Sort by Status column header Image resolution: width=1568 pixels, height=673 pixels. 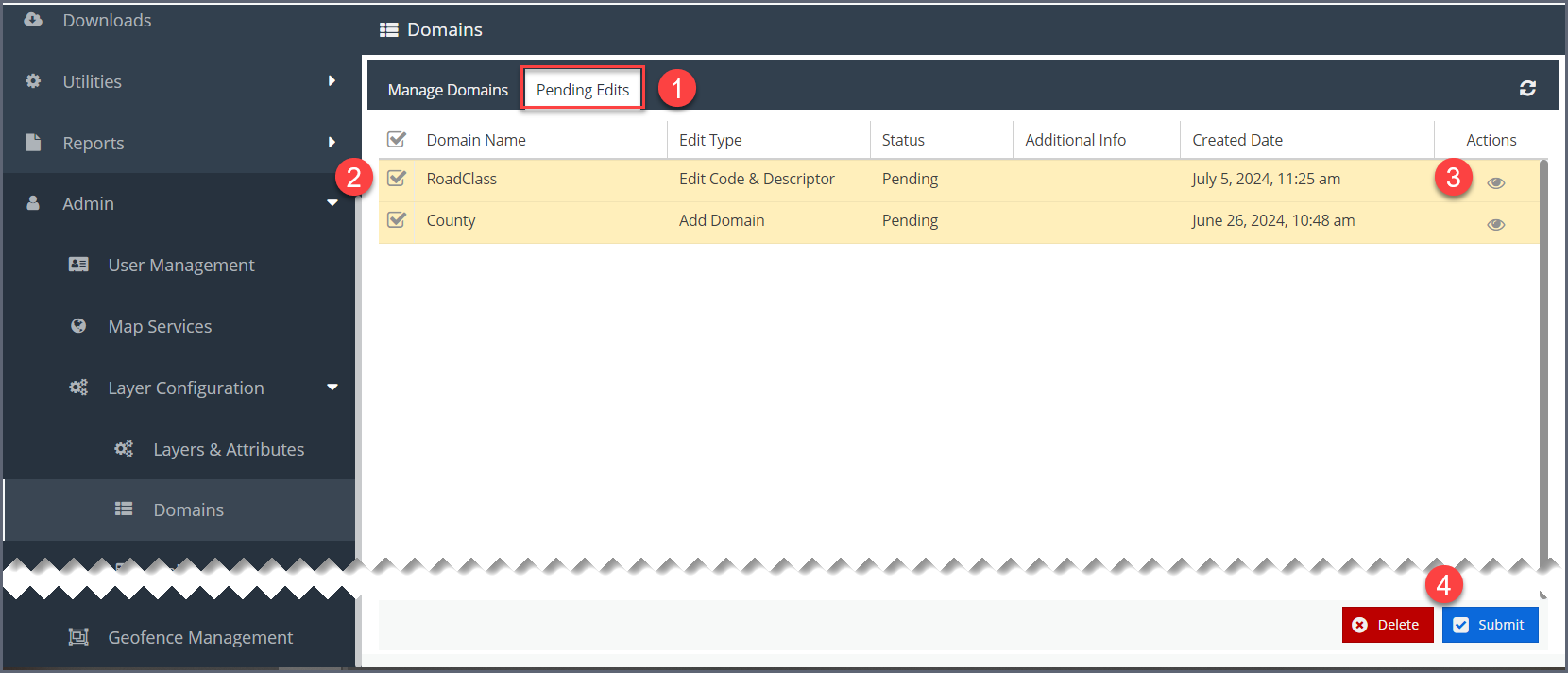pos(903,140)
